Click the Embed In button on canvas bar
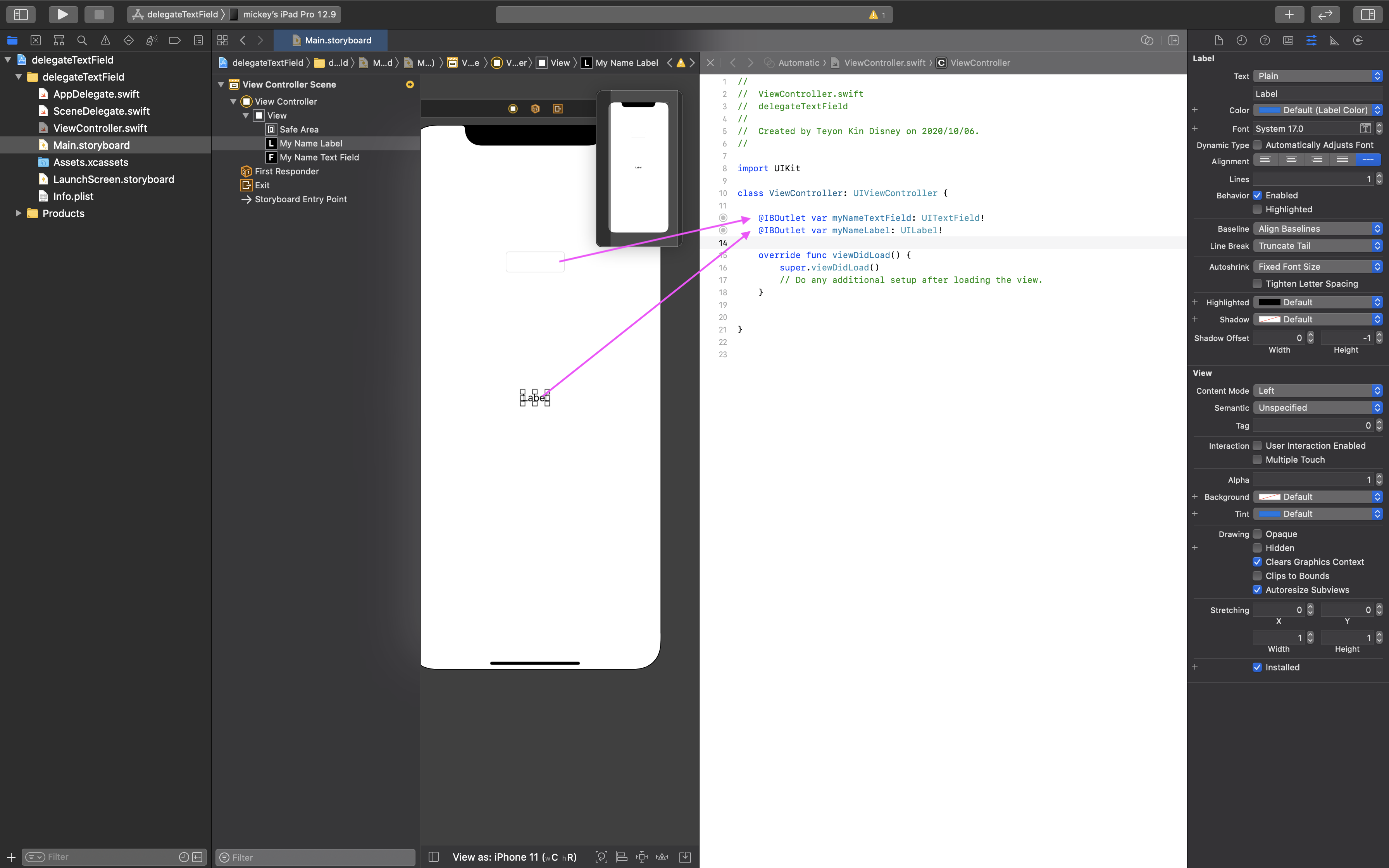Viewport: 1389px width, 868px height. point(685,856)
